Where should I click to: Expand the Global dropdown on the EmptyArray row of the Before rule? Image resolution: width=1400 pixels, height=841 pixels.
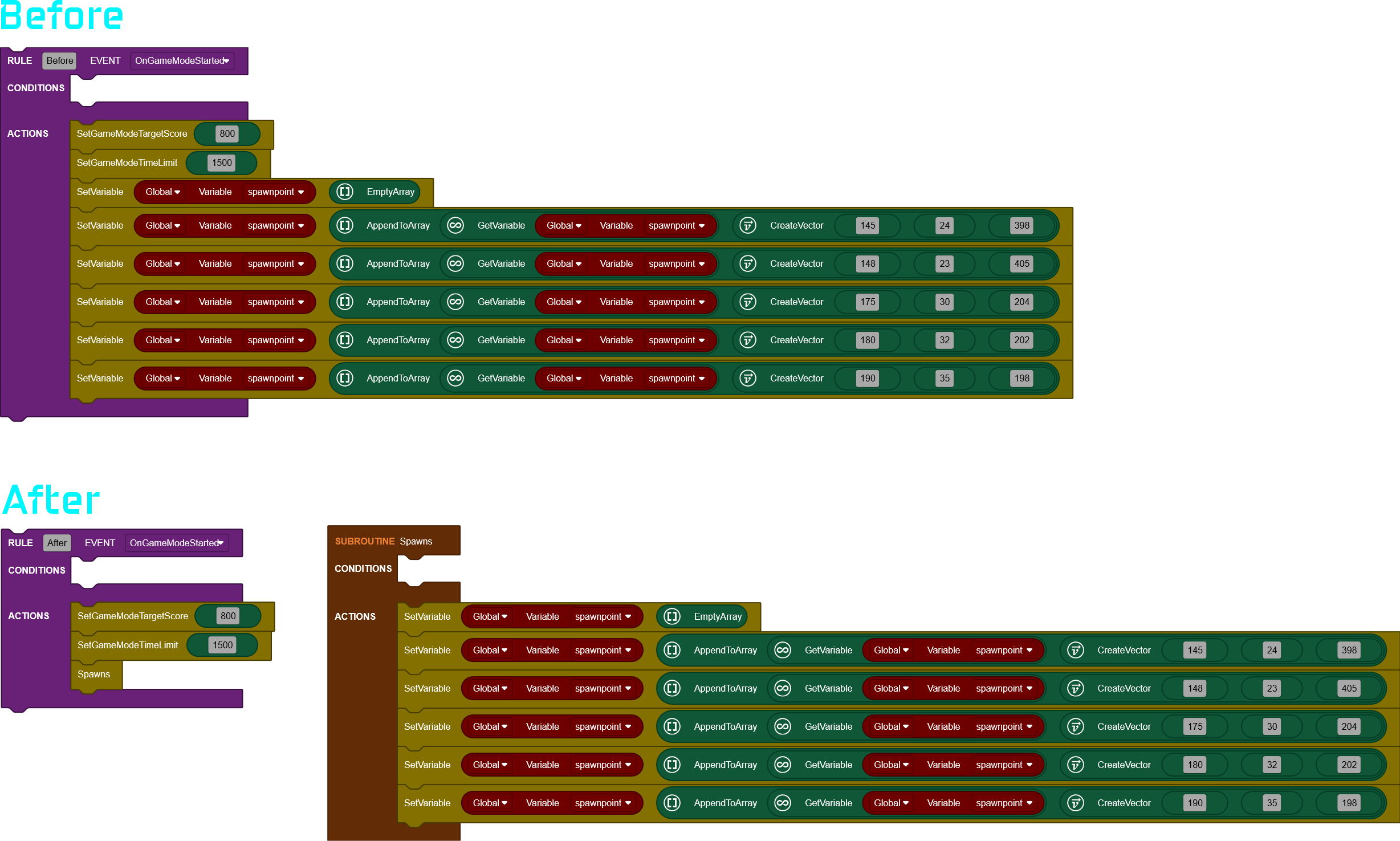click(162, 192)
